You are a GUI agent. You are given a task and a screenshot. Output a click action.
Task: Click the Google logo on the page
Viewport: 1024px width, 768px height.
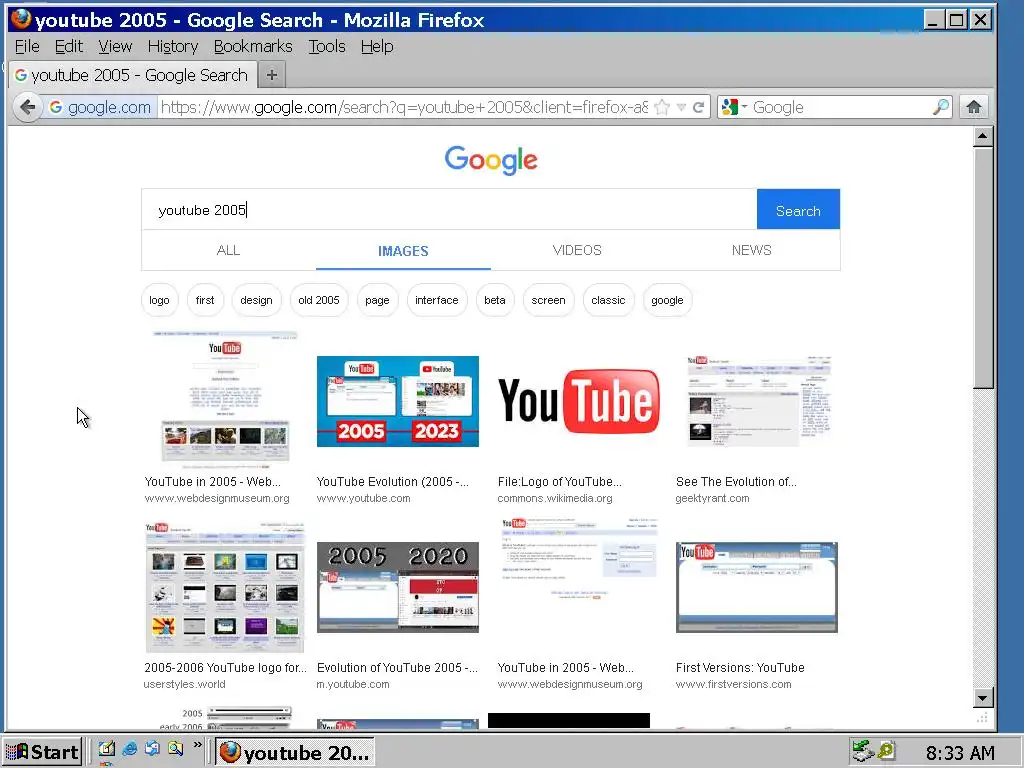point(491,159)
